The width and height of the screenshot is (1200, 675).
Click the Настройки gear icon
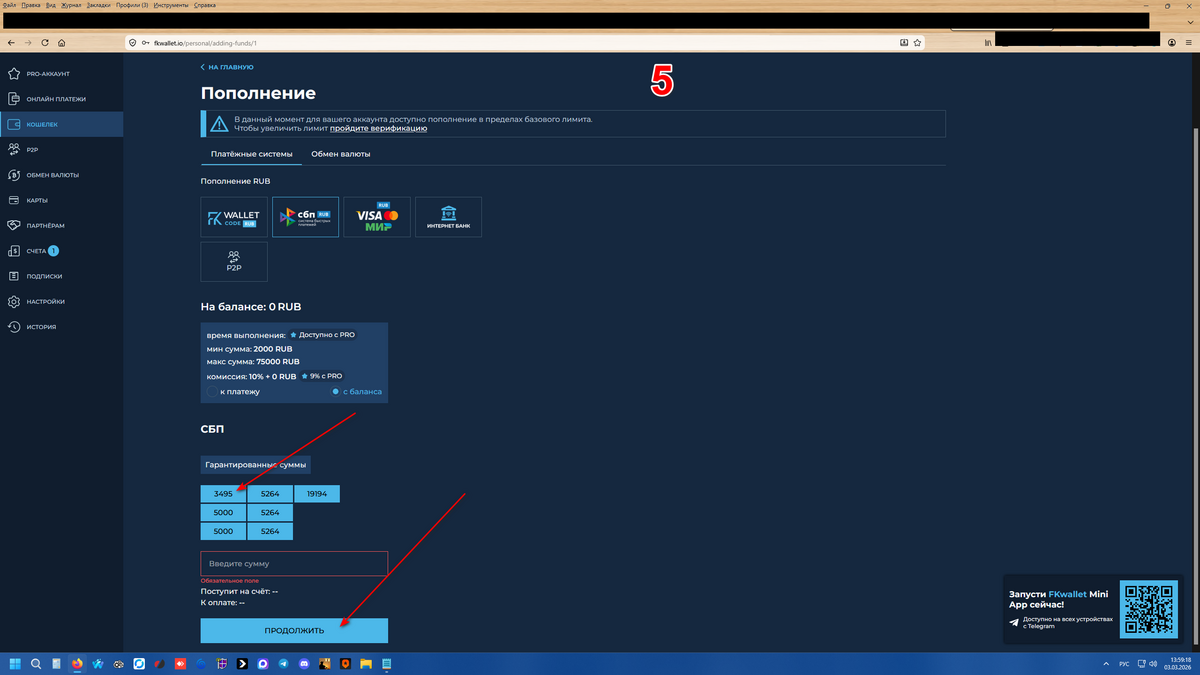coord(14,302)
